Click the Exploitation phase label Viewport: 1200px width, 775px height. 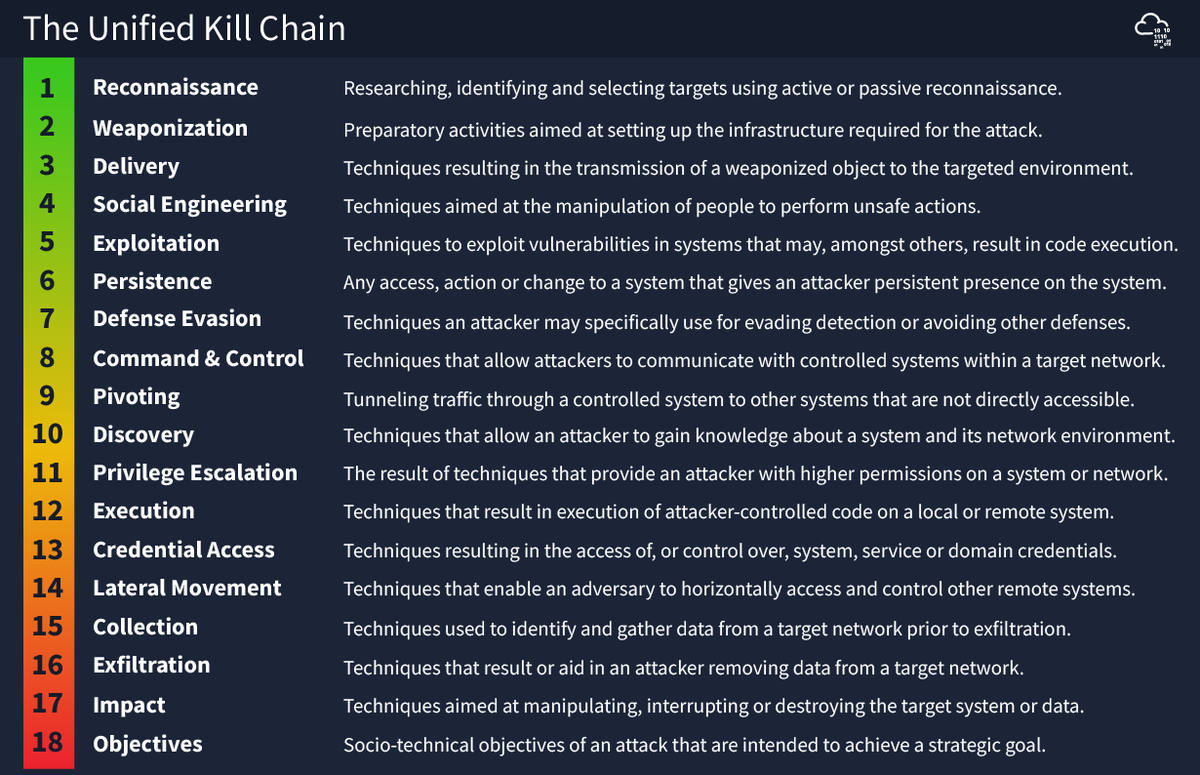tap(156, 243)
